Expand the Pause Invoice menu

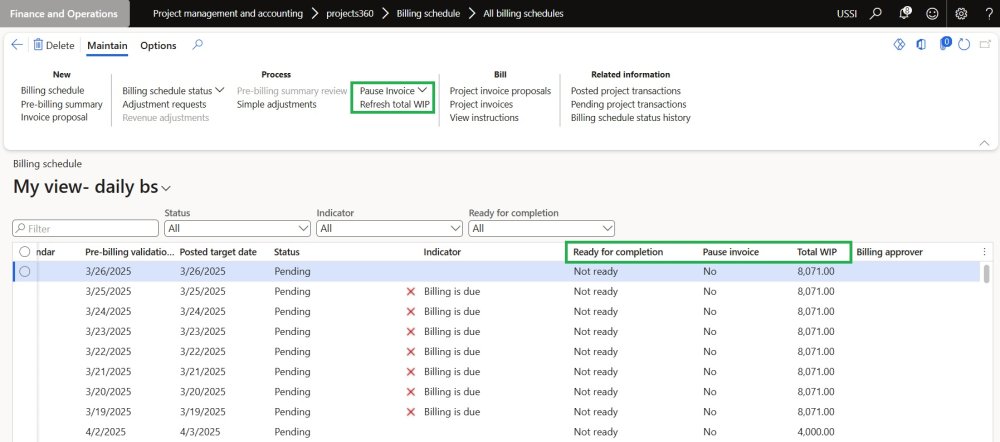tap(393, 91)
